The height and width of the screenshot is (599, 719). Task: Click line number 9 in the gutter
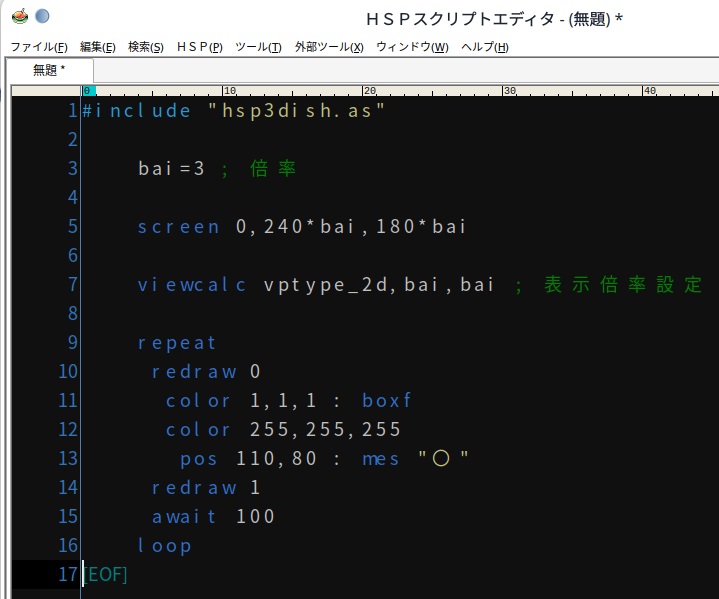point(72,342)
